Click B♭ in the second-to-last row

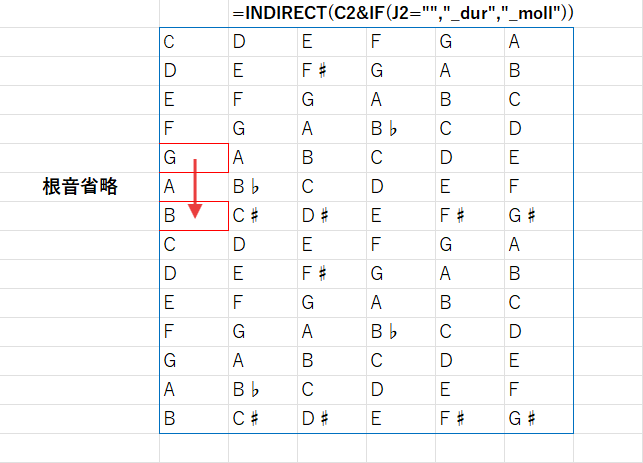(263, 390)
